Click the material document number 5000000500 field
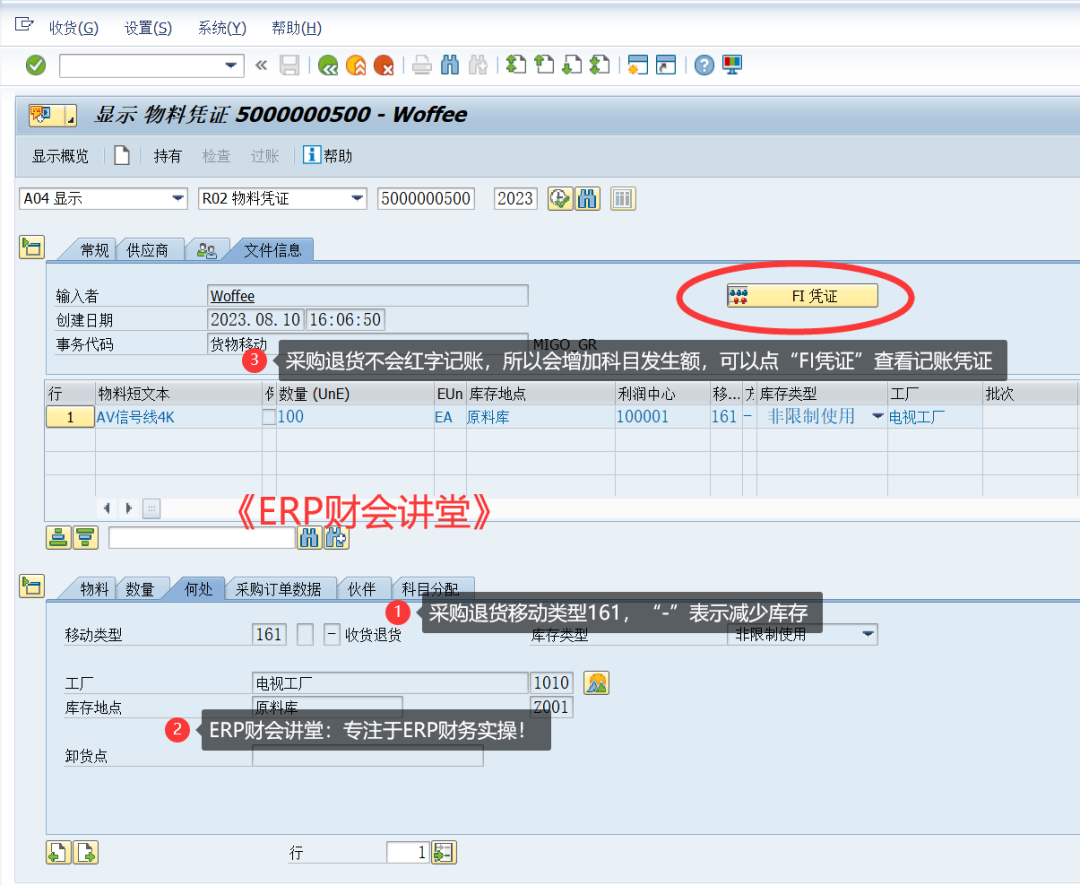1080x886 pixels. pos(426,198)
